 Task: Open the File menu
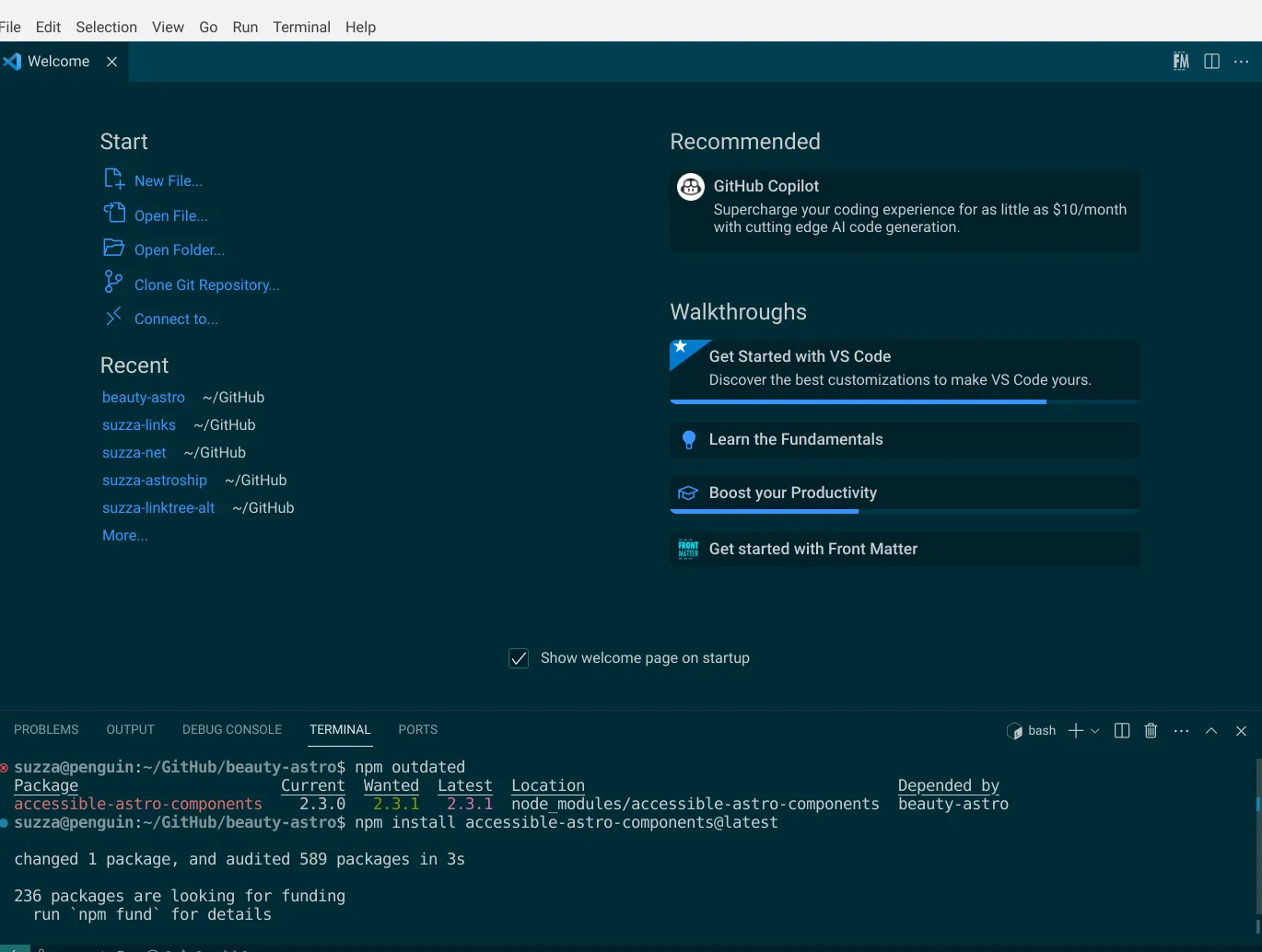[x=9, y=27]
